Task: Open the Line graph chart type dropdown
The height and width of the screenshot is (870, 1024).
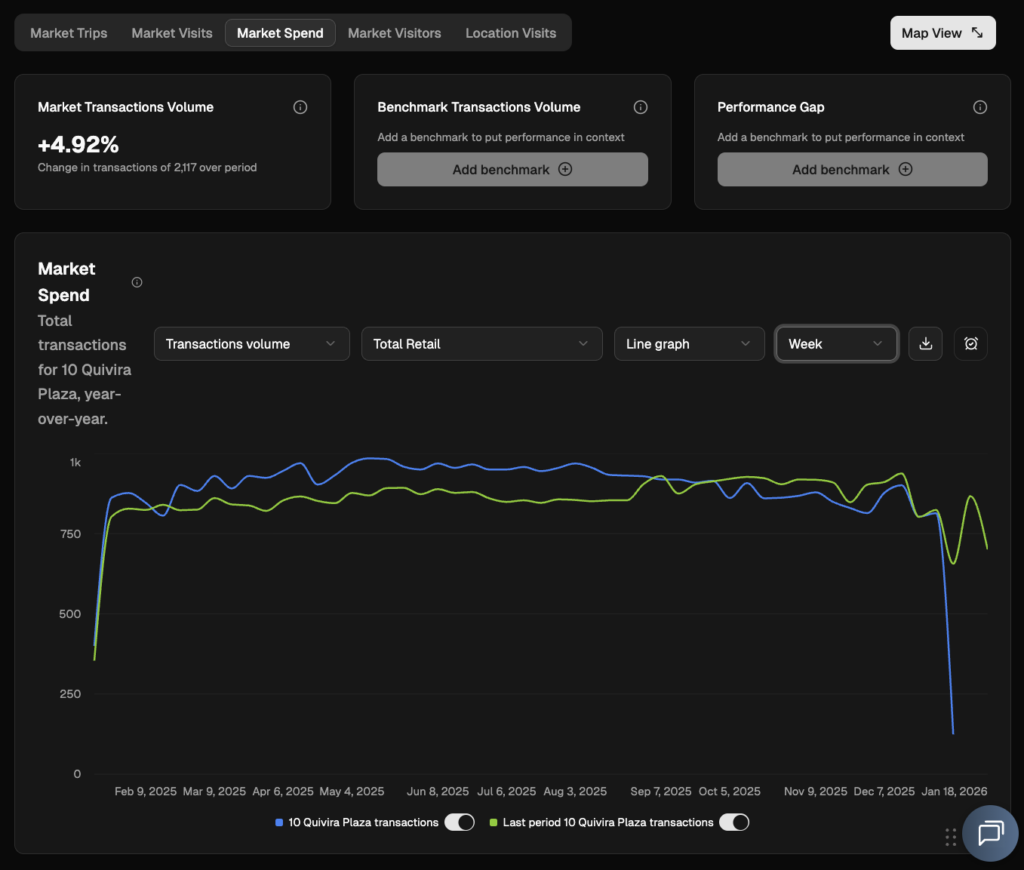Action: tap(688, 344)
